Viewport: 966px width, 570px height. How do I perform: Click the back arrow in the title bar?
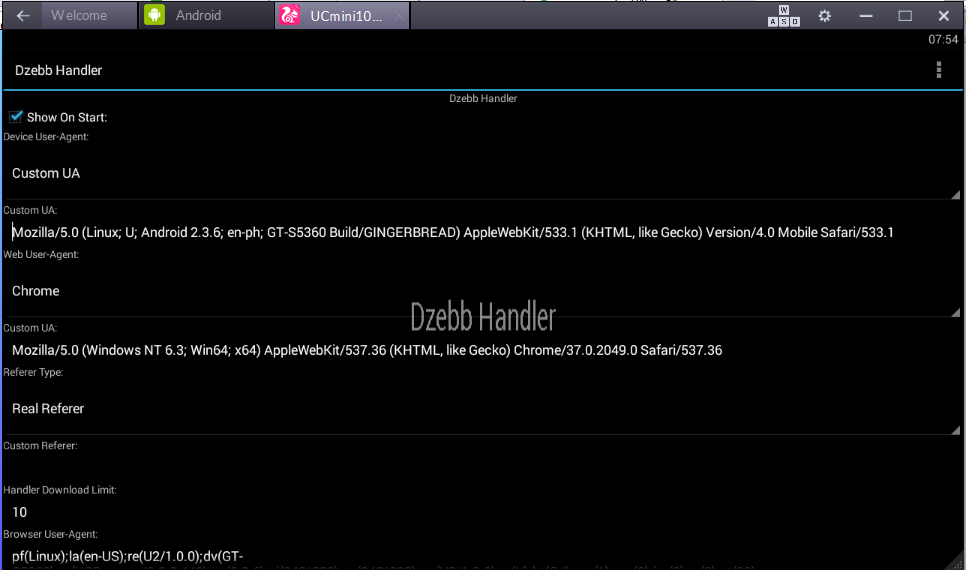point(23,16)
